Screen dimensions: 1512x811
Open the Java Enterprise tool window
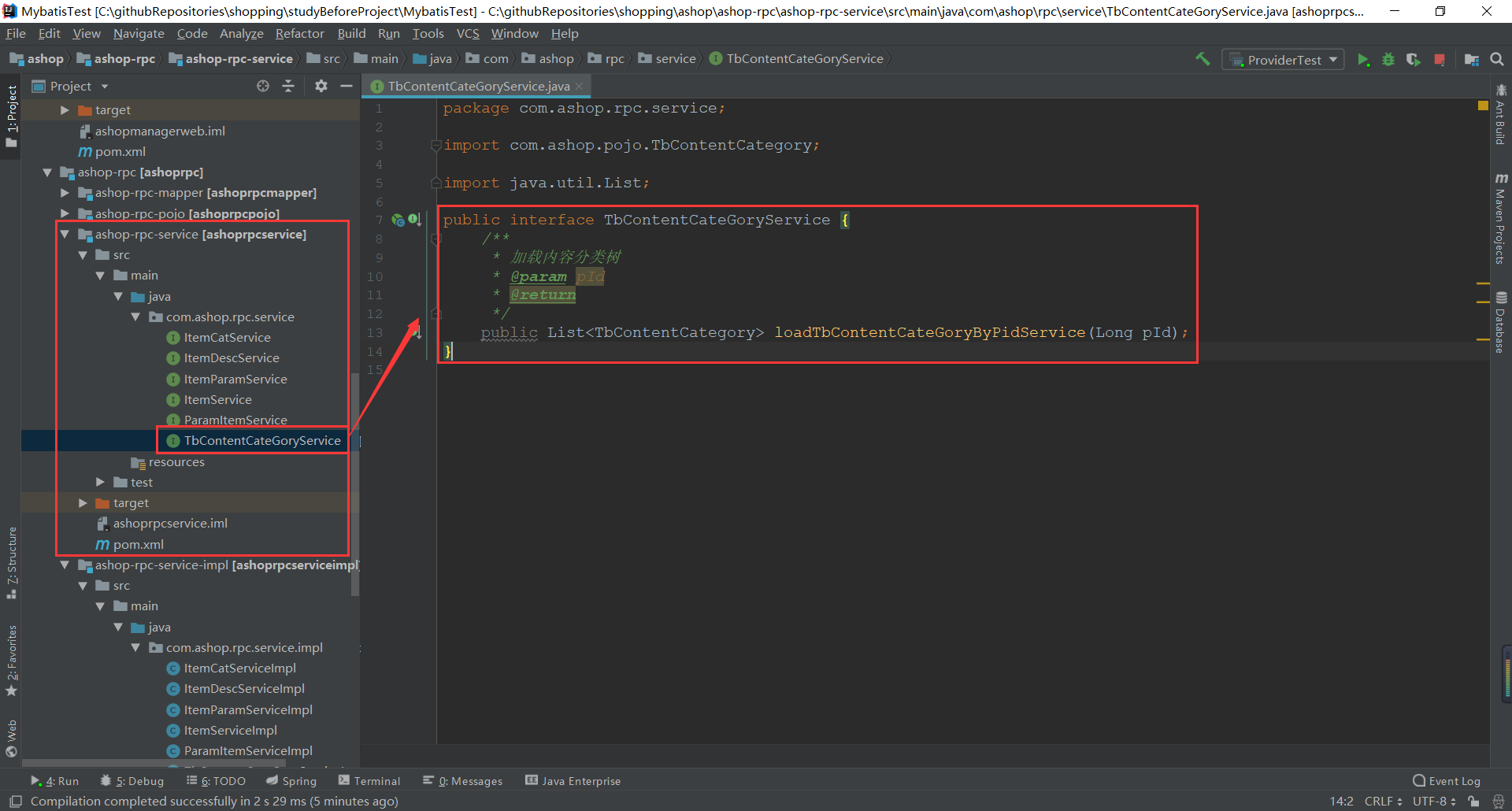pos(573,781)
